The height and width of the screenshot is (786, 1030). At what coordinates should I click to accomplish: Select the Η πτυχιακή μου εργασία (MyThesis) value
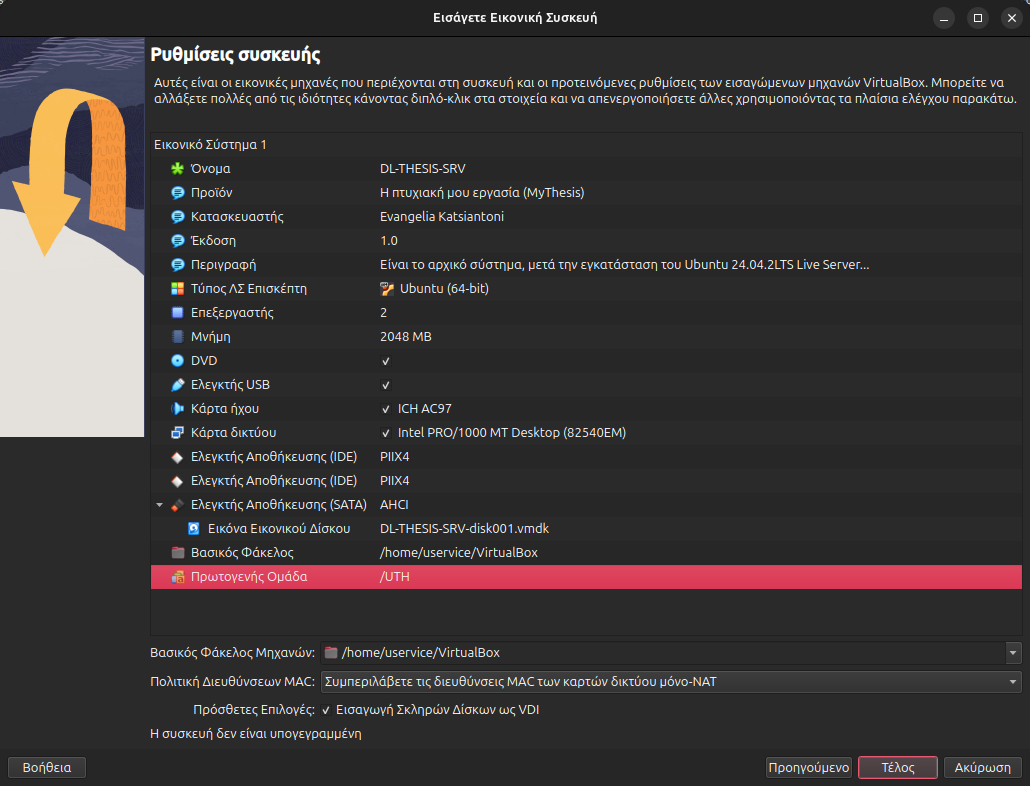482,193
